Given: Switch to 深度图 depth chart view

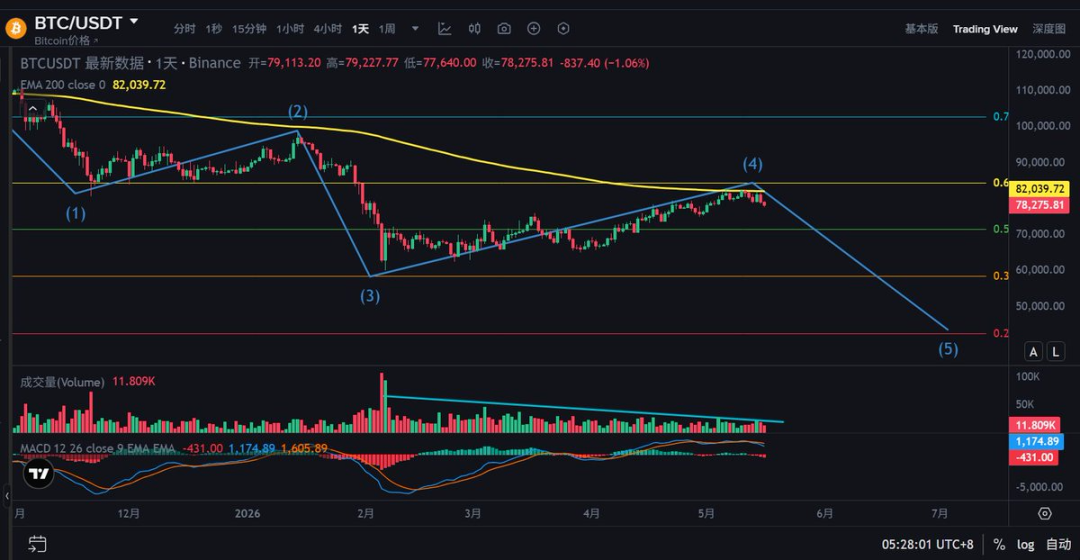Looking at the screenshot, I should click(x=1049, y=29).
